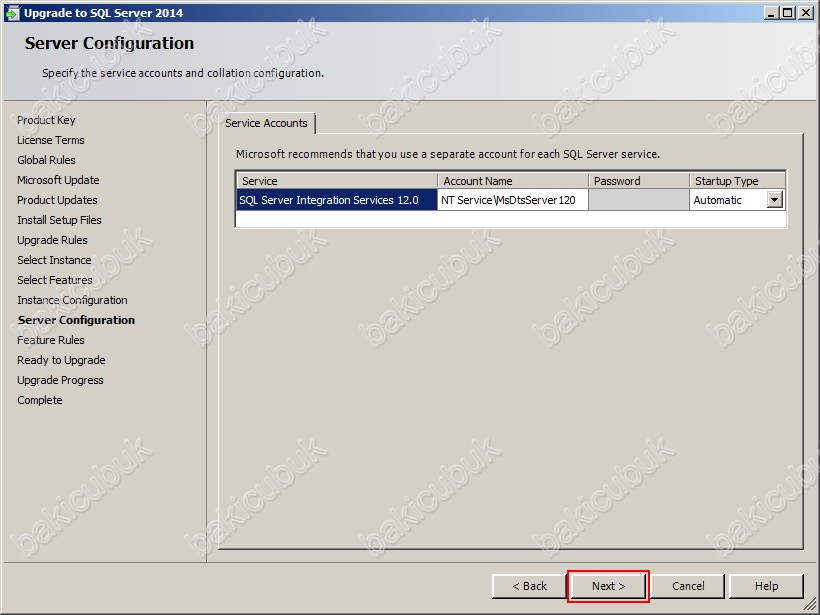
Task: Select the SQL Server Integration Services 12.0 row
Action: click(x=337, y=200)
